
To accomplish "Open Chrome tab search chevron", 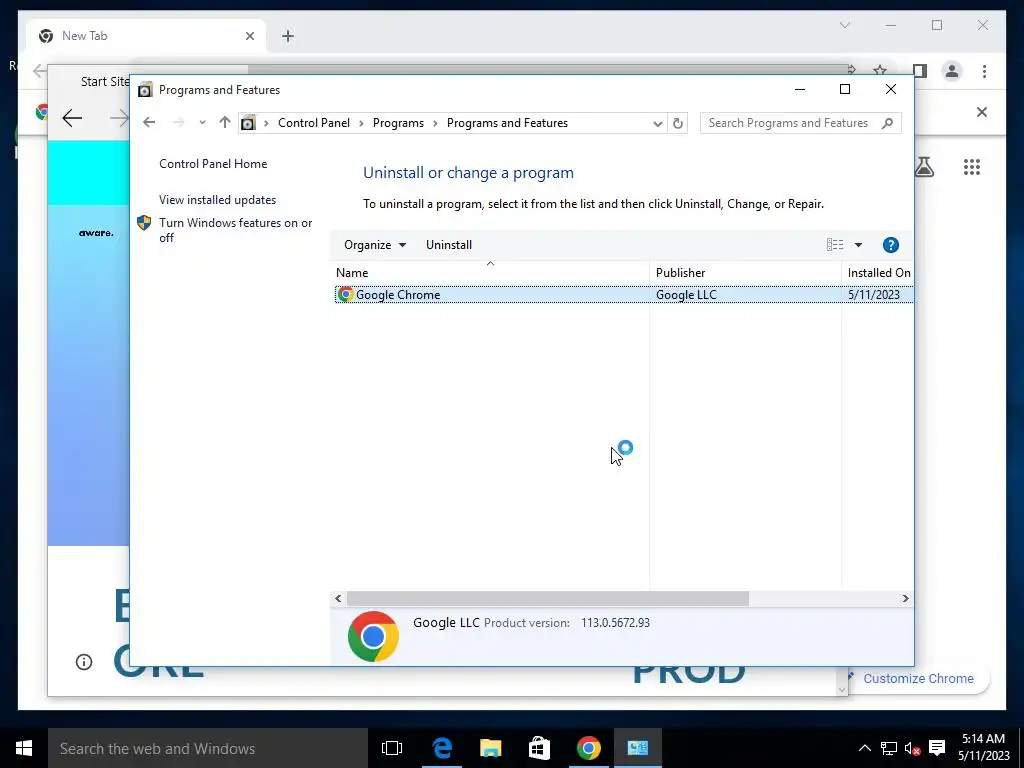I will click(x=844, y=25).
